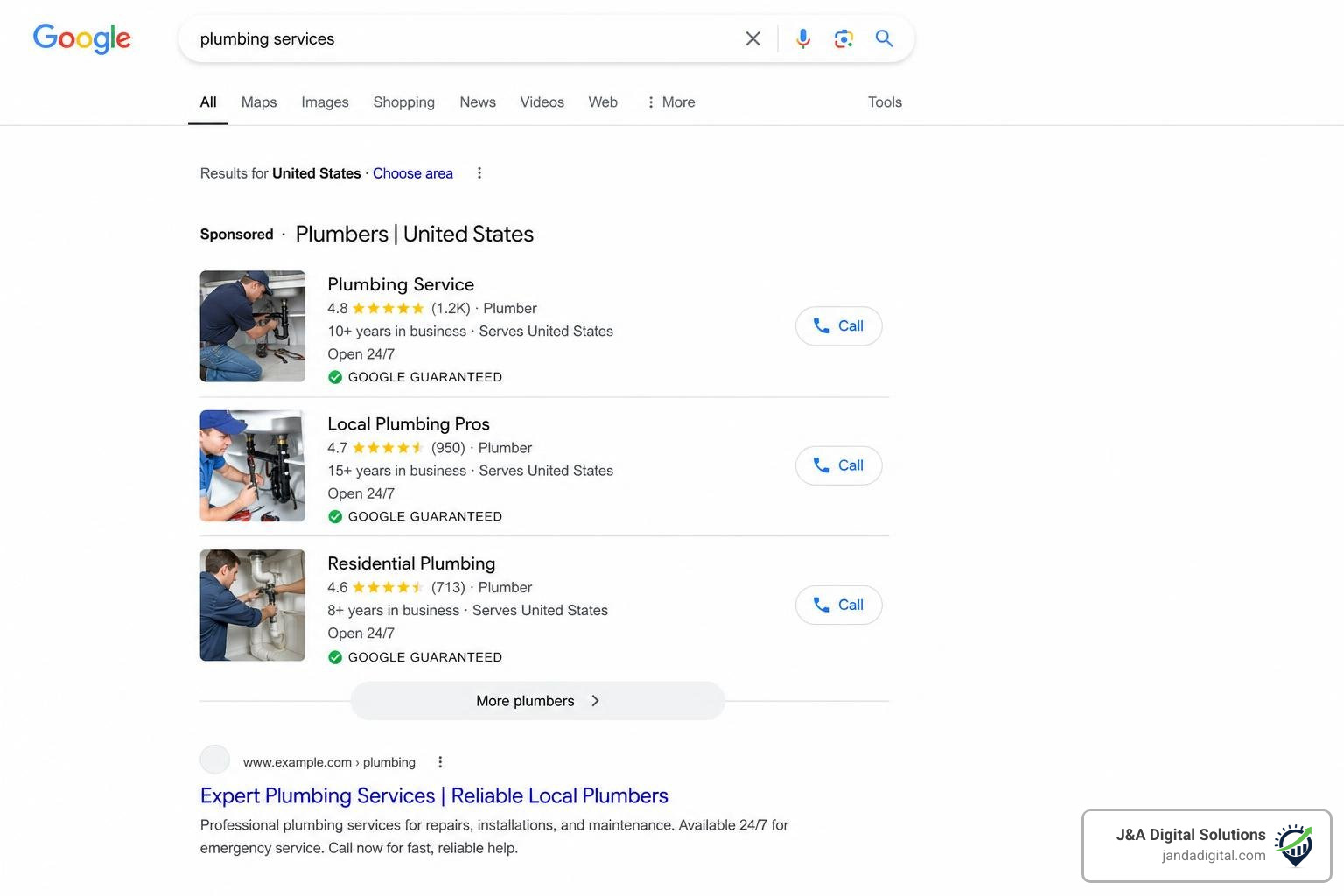This screenshot has width=1344, height=896.
Task: Open Google Lens image search icon
Action: tap(843, 38)
